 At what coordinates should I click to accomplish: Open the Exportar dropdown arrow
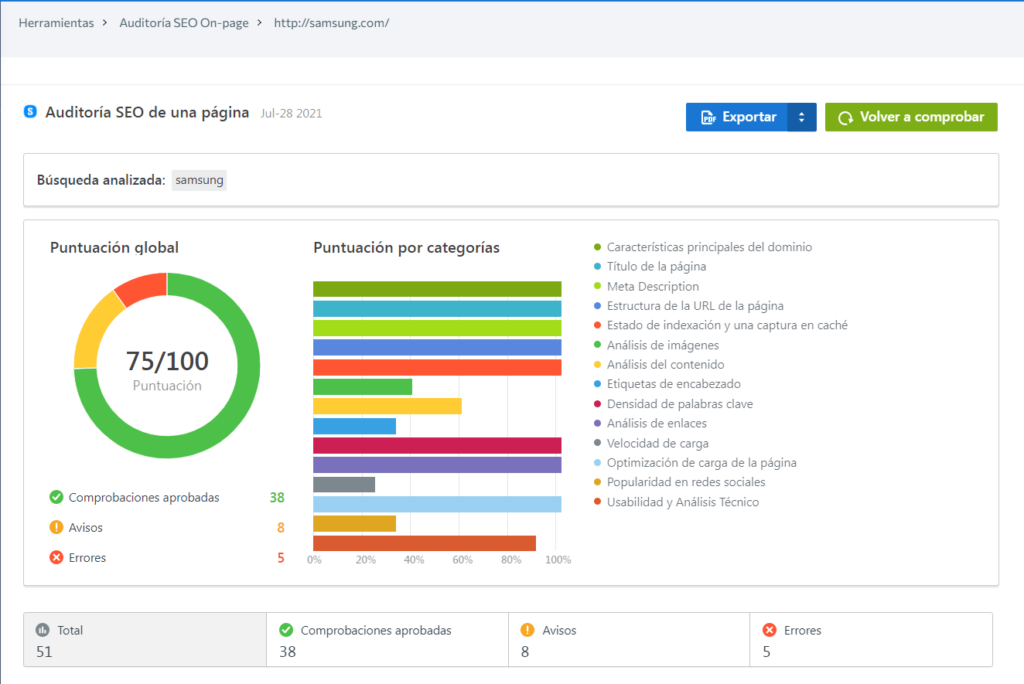(x=801, y=117)
